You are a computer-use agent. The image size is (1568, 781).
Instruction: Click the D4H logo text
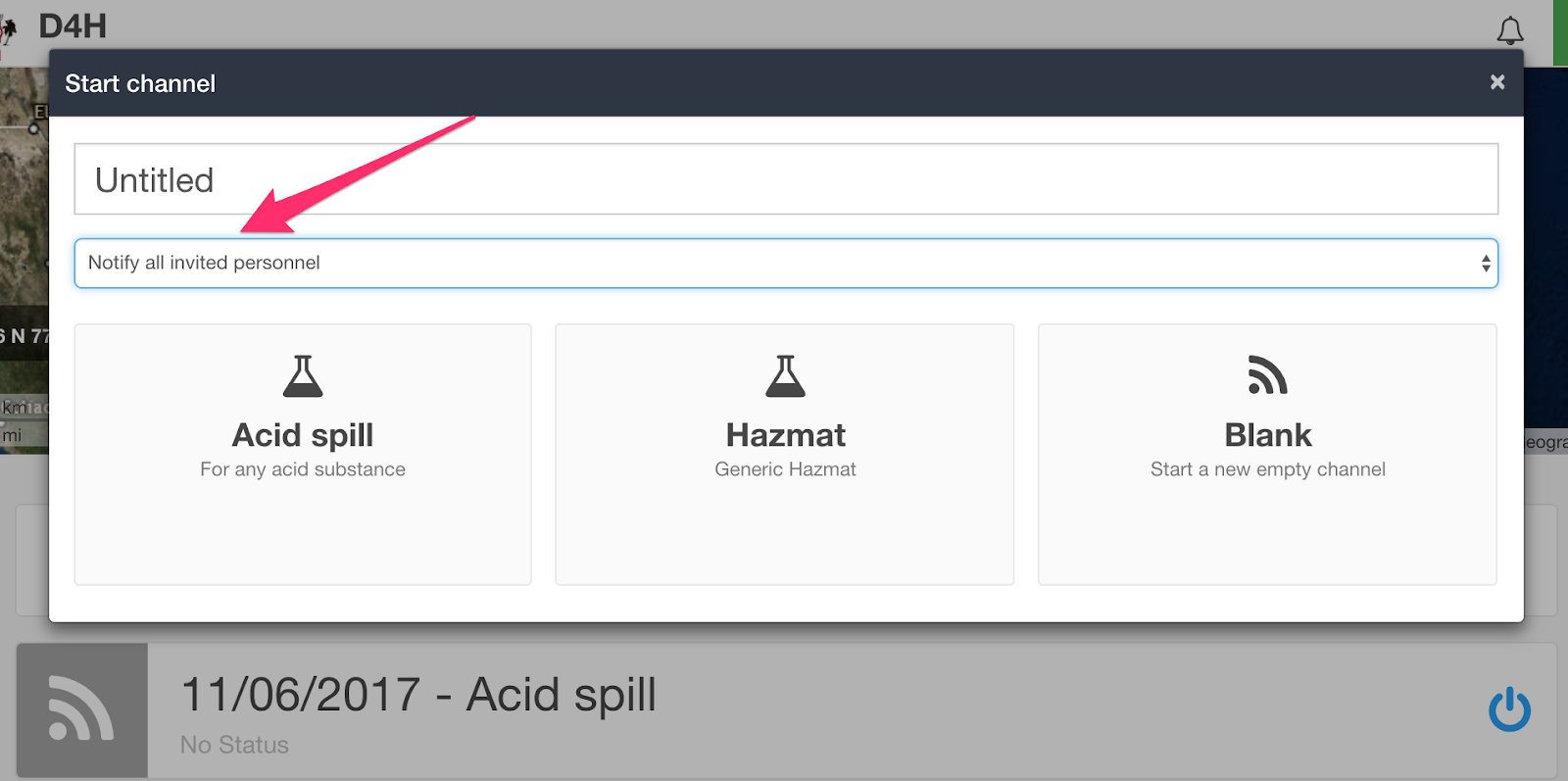73,25
